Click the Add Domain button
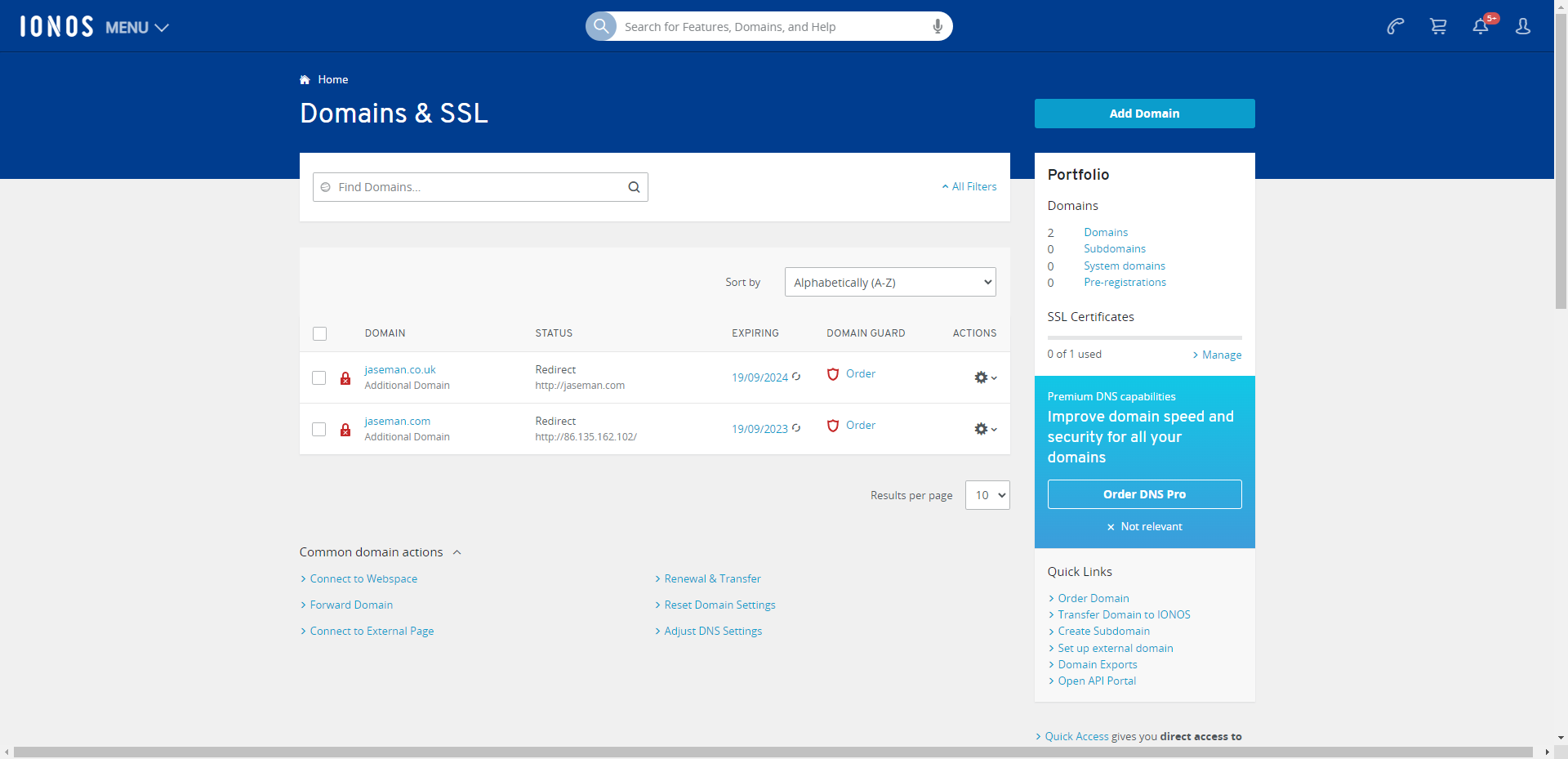This screenshot has width=1568, height=759. 1144,114
